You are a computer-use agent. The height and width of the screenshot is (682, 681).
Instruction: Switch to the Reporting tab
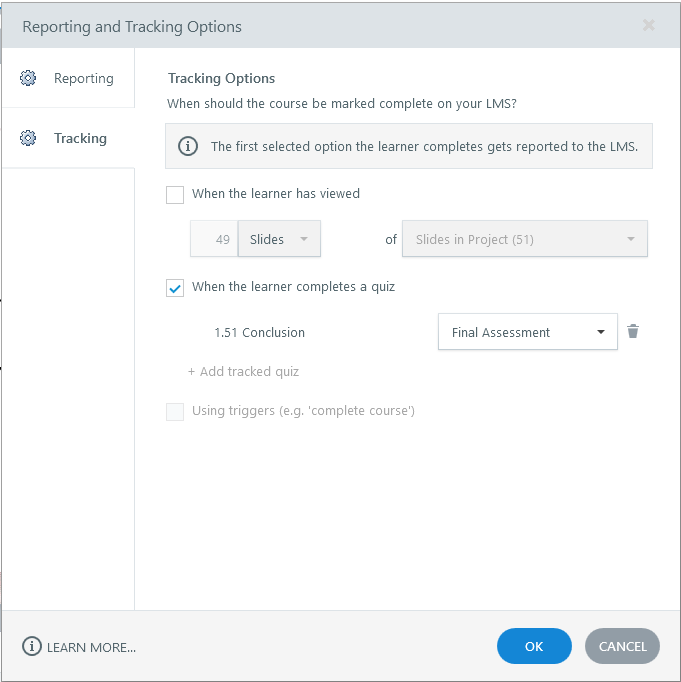[x=83, y=78]
